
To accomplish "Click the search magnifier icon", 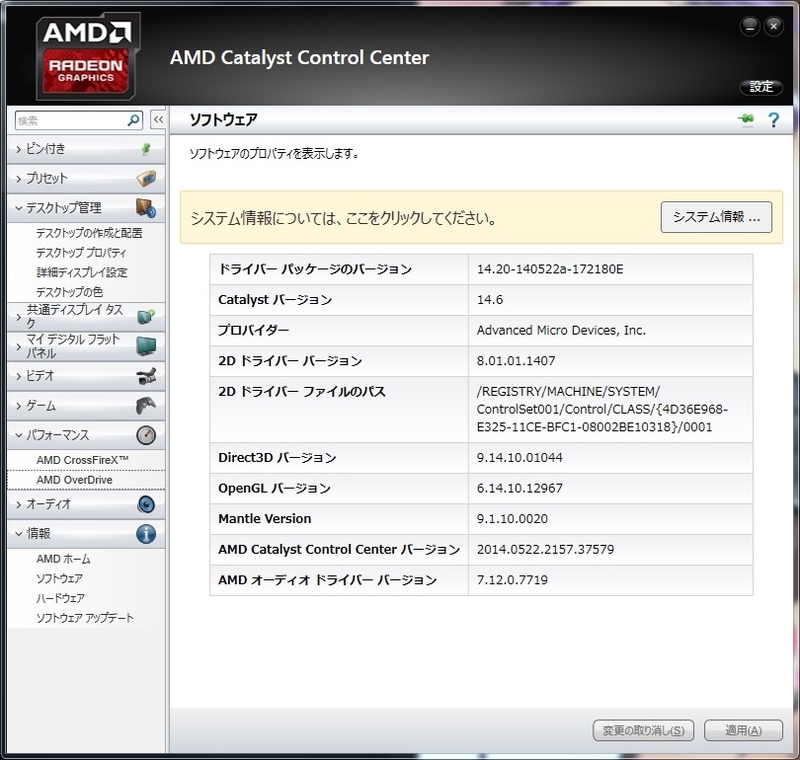I will tap(133, 120).
